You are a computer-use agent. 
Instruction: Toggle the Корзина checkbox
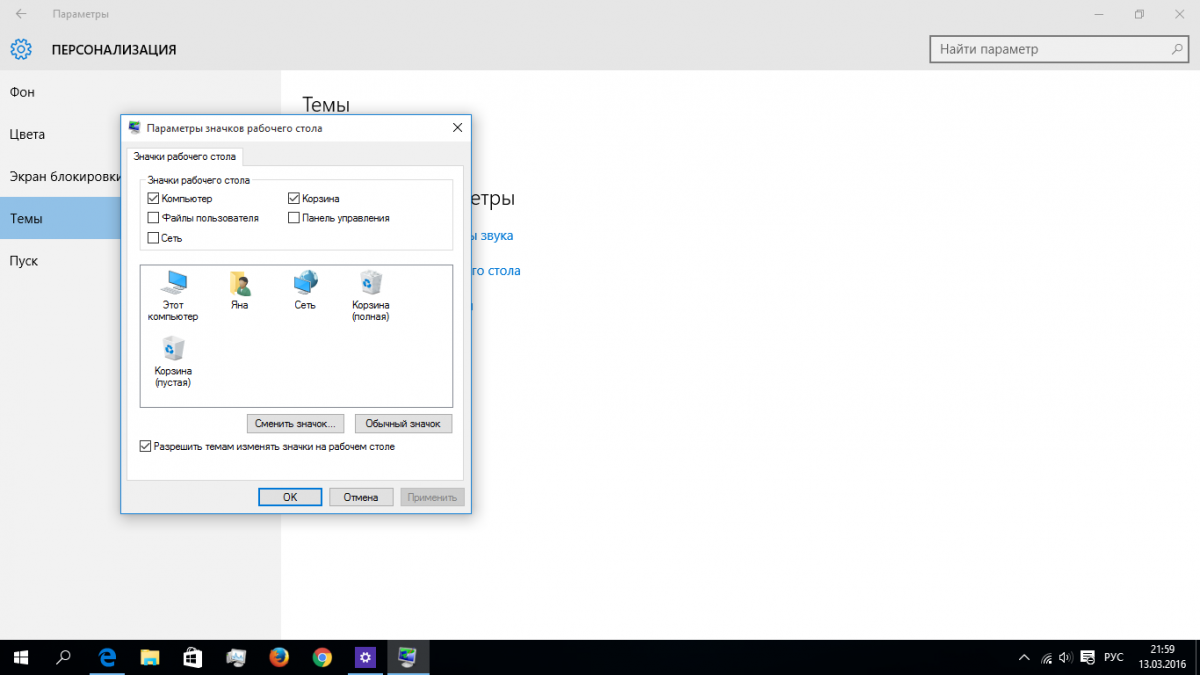tap(294, 199)
